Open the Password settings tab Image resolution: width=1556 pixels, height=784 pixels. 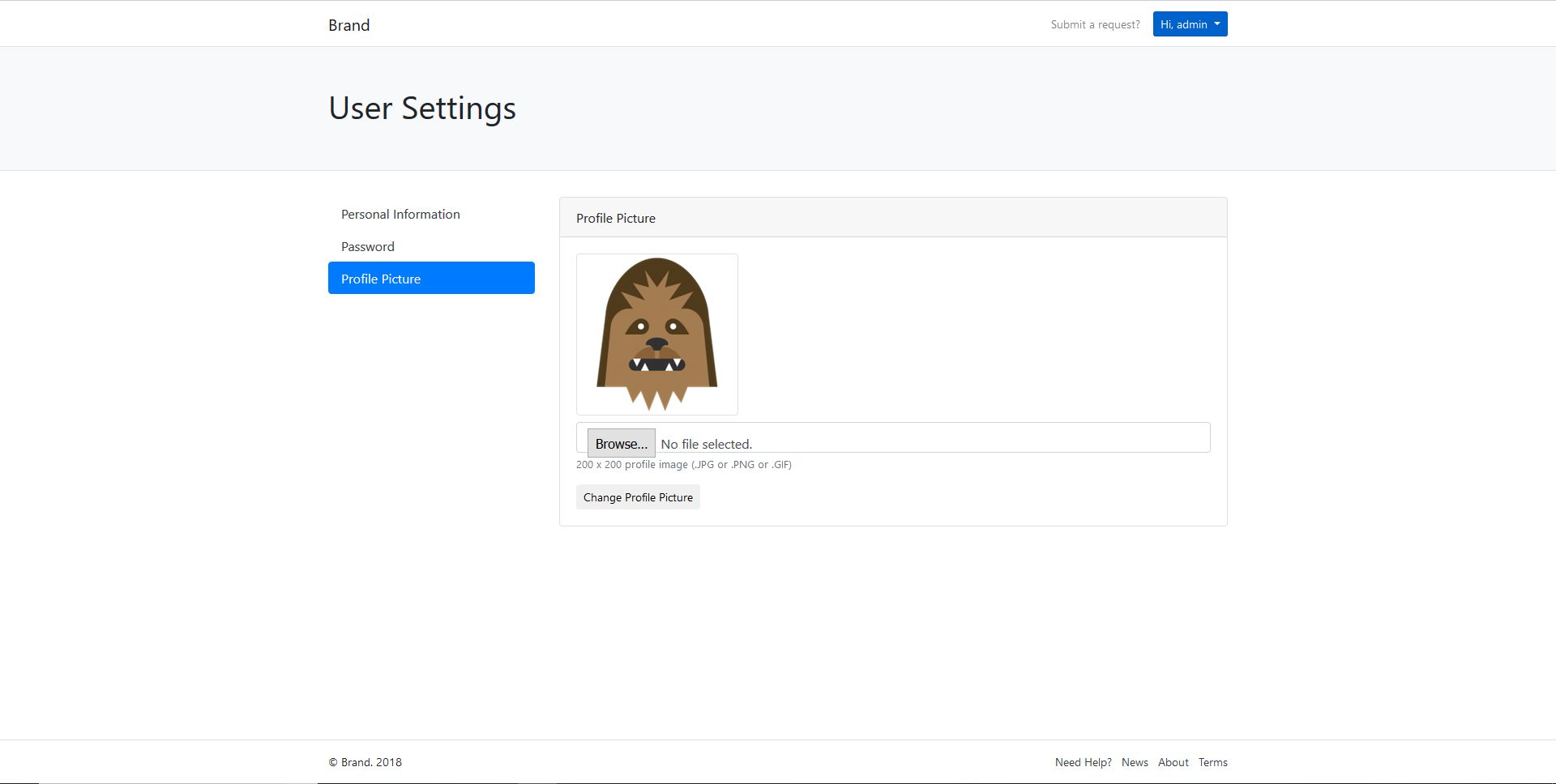(x=368, y=246)
